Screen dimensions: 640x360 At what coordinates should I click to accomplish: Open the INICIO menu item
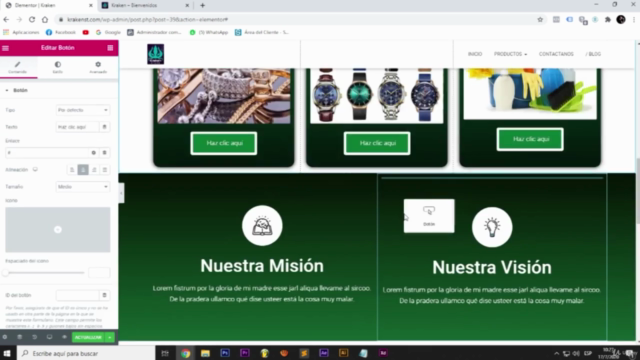[475, 54]
